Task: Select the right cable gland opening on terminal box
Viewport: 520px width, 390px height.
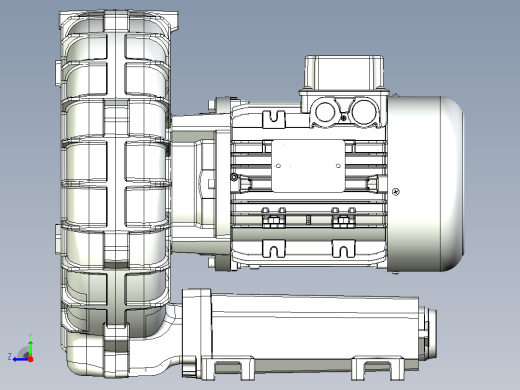Action: (363, 112)
